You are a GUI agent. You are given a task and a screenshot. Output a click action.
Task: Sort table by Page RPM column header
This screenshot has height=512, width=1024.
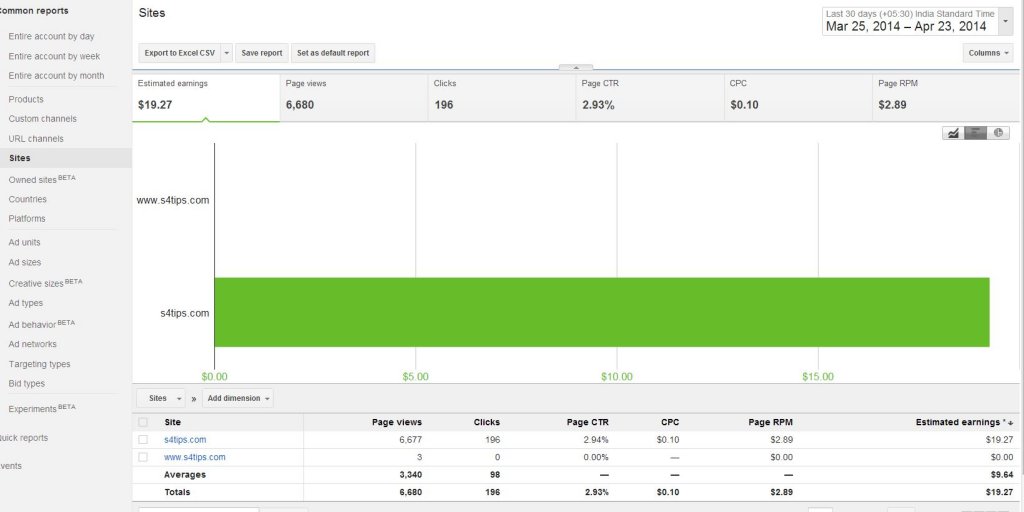click(771, 423)
